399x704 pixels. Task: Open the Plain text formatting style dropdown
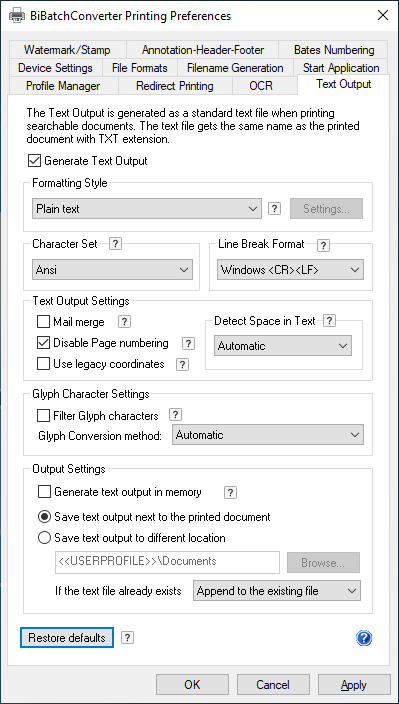point(147,209)
